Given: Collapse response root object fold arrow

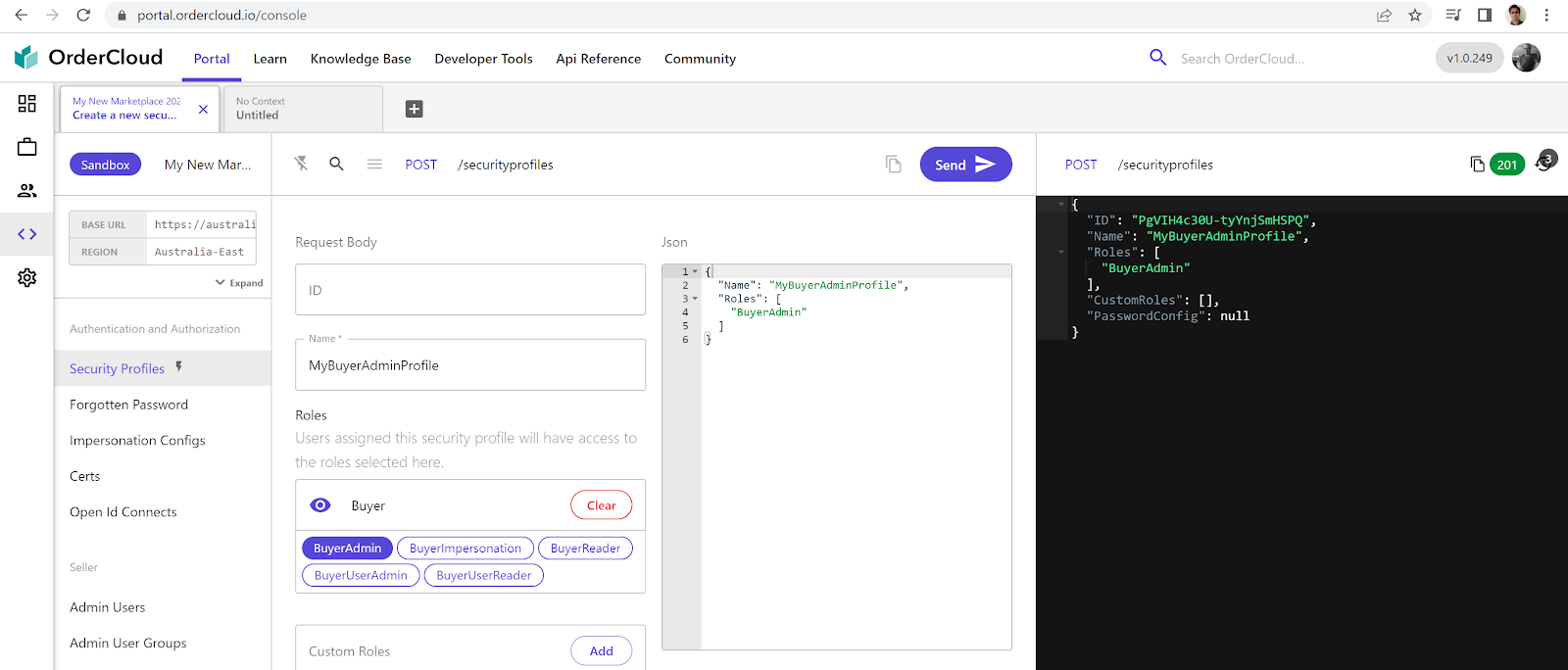Looking at the screenshot, I should (1060, 205).
